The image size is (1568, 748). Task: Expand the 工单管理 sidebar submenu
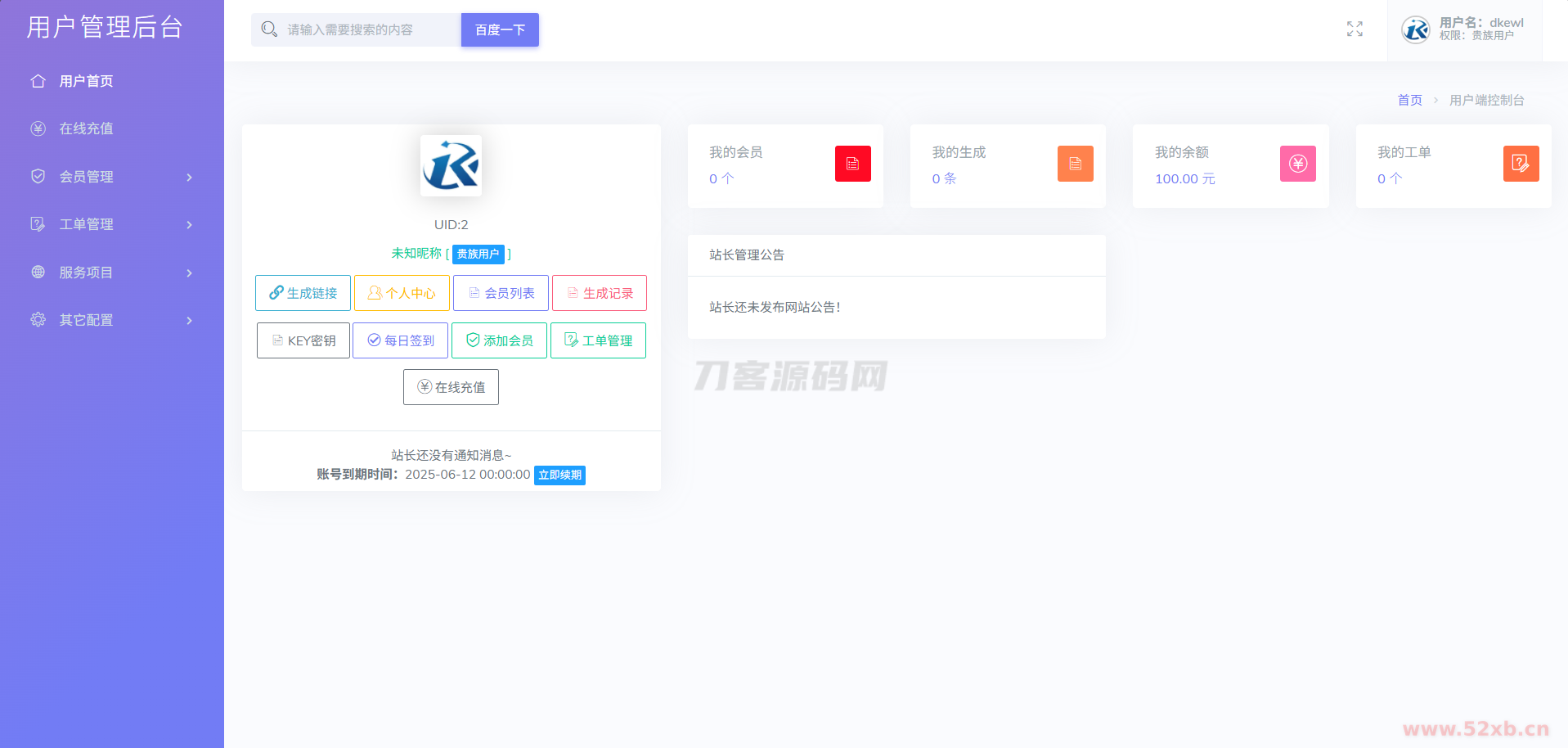[x=112, y=224]
